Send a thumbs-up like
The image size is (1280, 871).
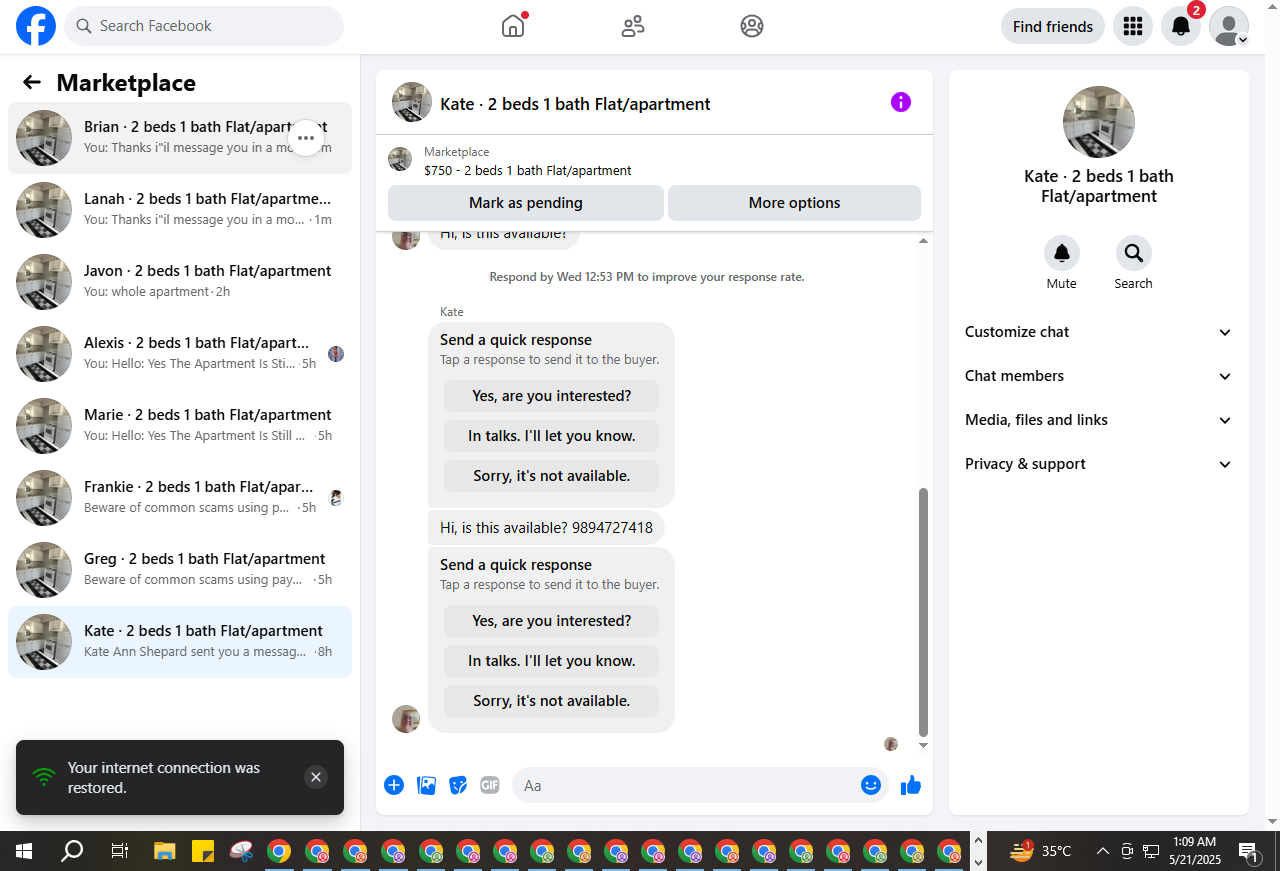tap(911, 785)
